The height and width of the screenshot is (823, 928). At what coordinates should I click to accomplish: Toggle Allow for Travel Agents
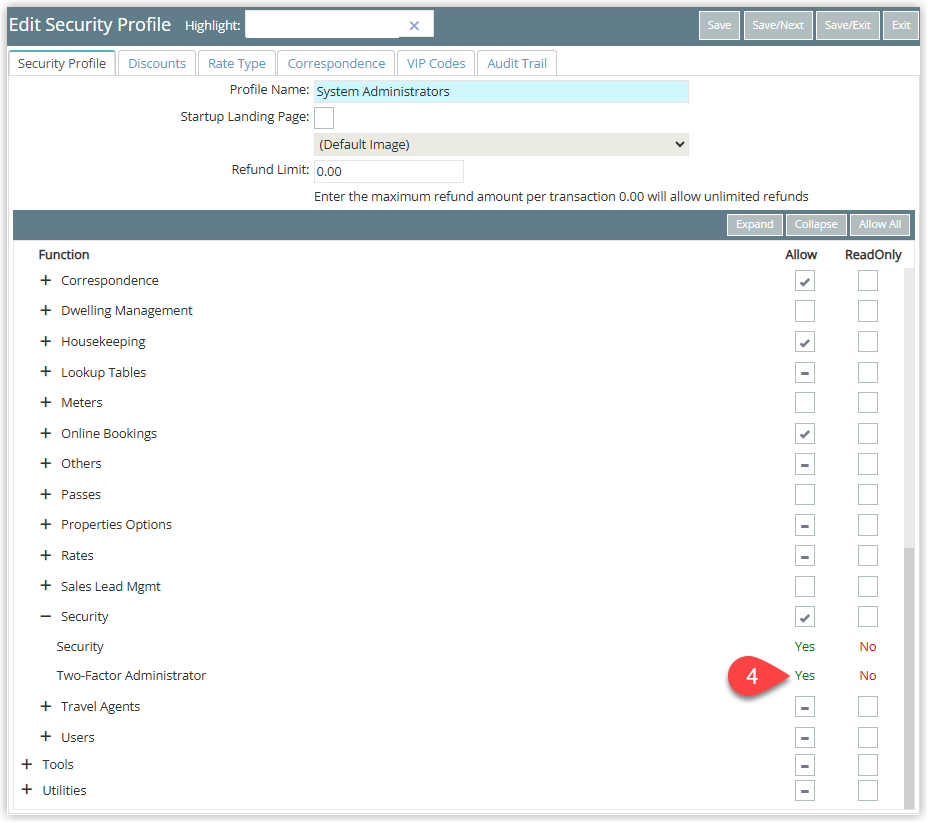[805, 707]
